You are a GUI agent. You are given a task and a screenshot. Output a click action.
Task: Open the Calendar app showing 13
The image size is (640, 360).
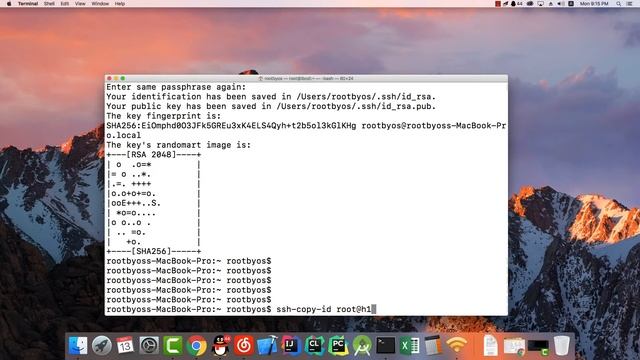coord(125,346)
